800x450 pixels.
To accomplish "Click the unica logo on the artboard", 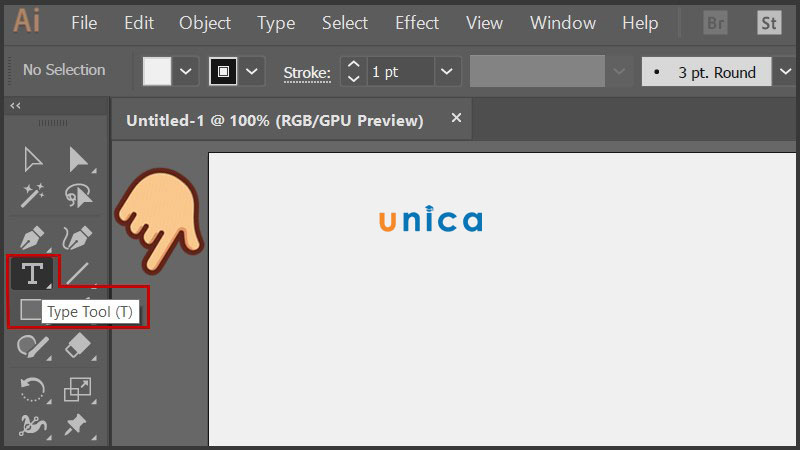I will coord(431,218).
